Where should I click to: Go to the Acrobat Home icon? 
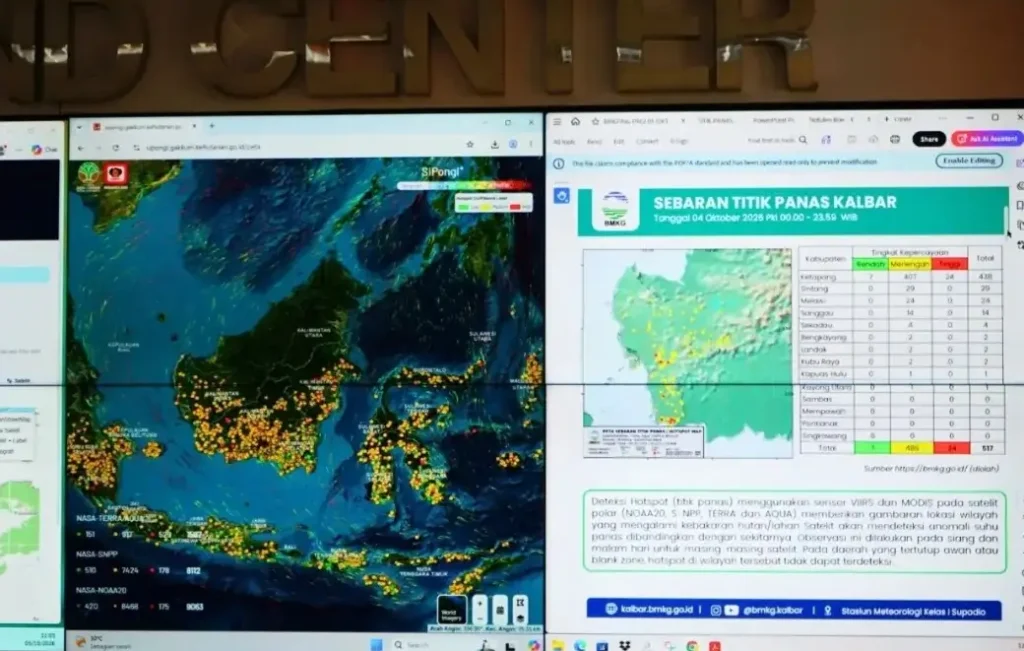pos(575,121)
